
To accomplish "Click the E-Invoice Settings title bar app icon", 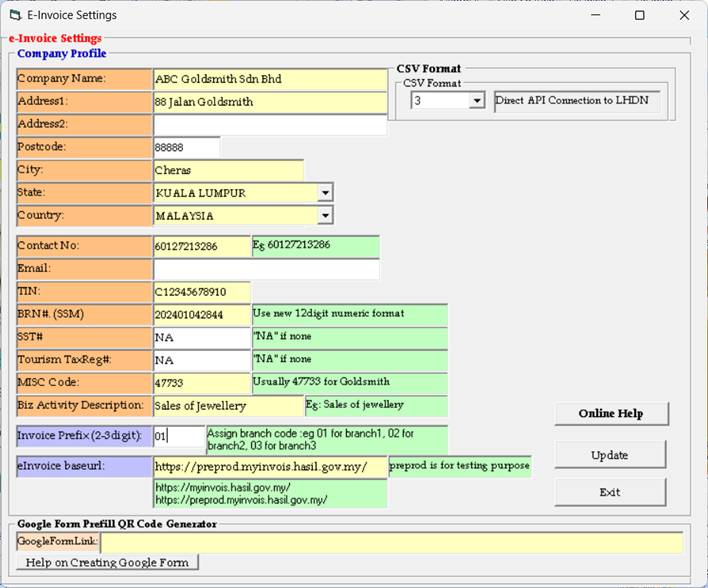I will (16, 15).
